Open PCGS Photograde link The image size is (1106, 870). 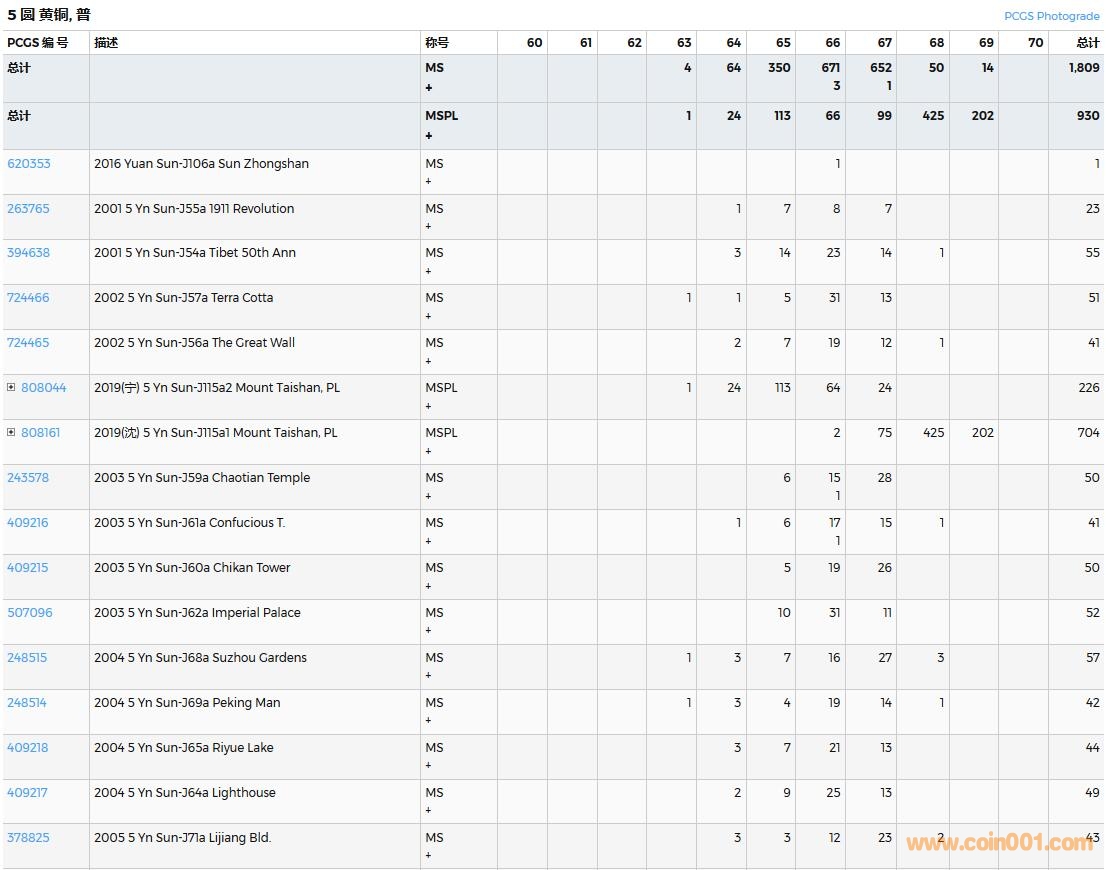point(1051,16)
